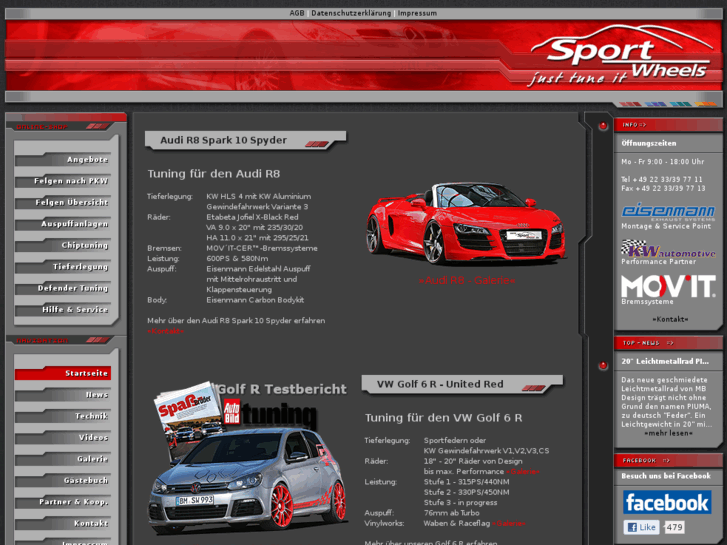Go to Auspuffanlagen in the shop menu
This screenshot has width=727, height=545.
click(63, 224)
